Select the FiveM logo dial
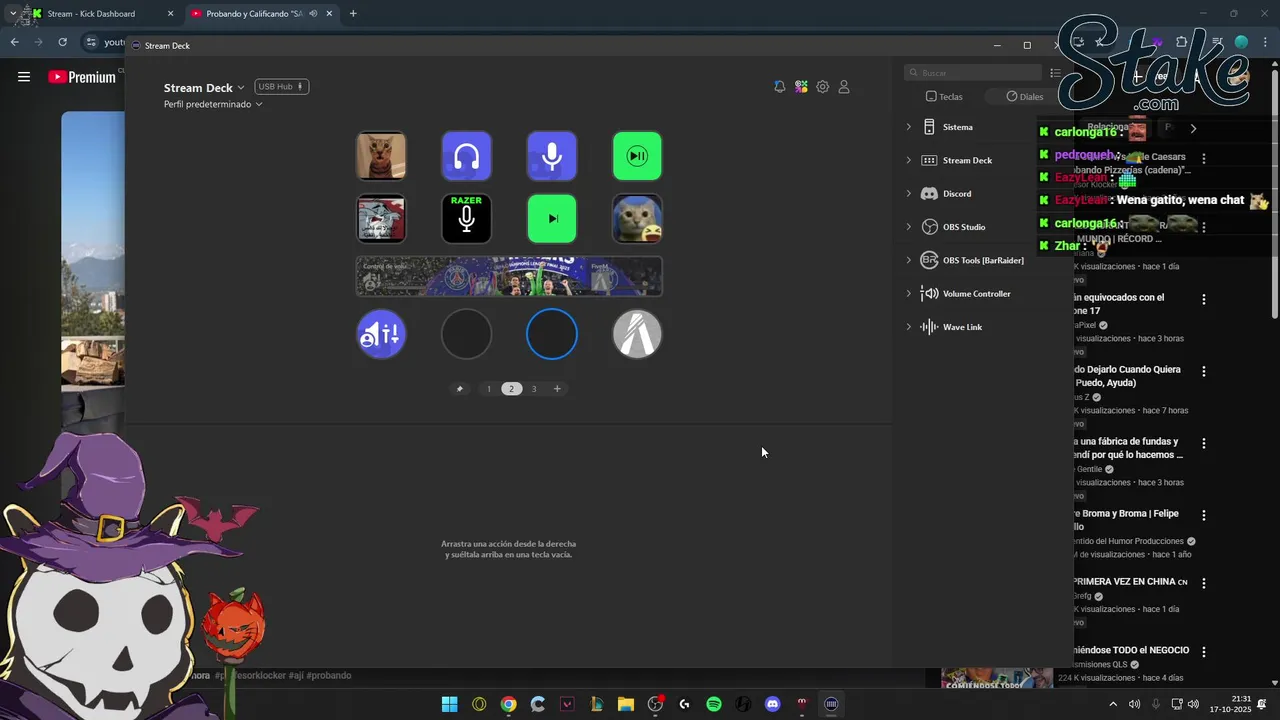Viewport: 1280px width, 720px height. [637, 334]
